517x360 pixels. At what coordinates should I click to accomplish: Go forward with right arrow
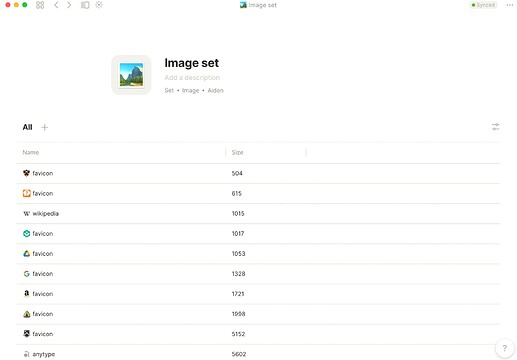click(69, 5)
